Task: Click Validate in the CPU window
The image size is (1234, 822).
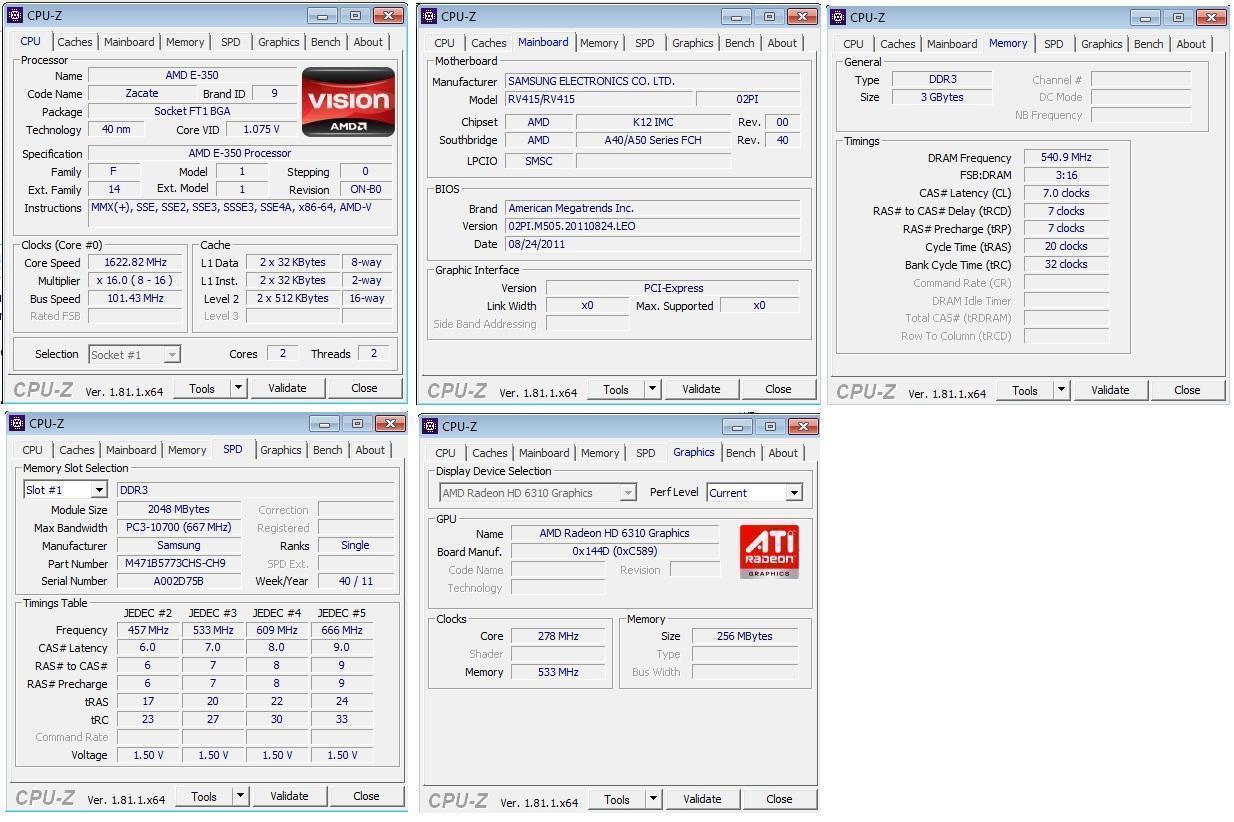Action: [287, 388]
